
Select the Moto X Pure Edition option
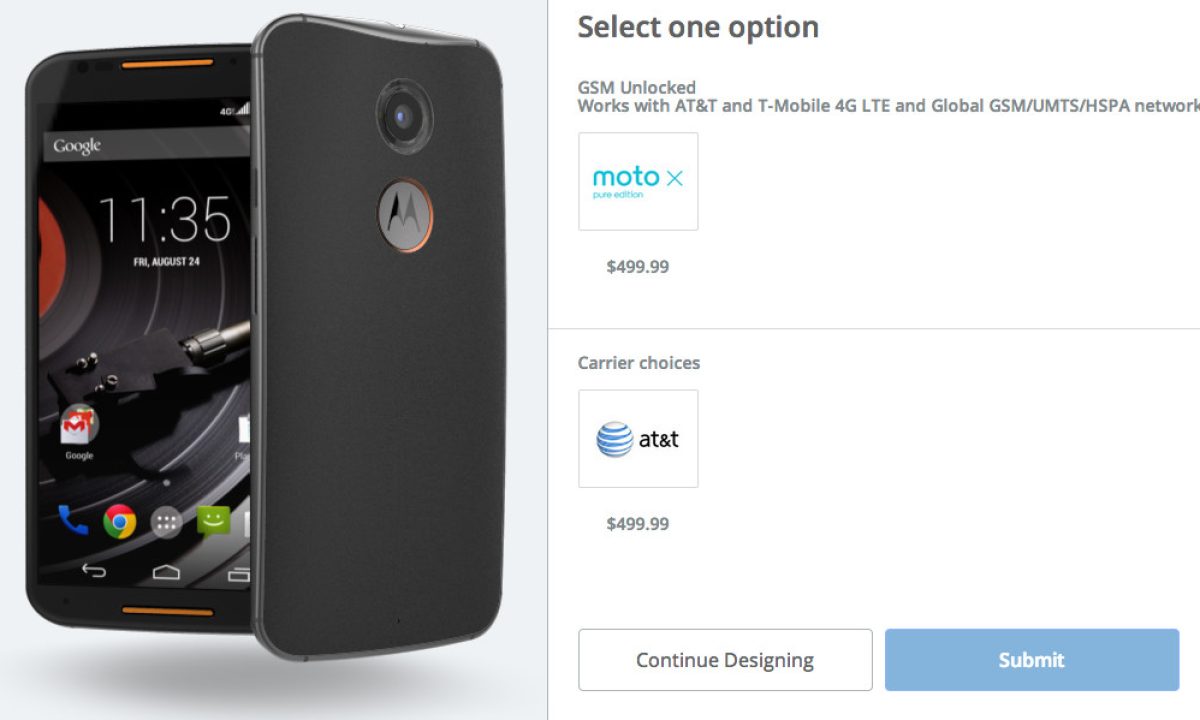click(x=638, y=181)
